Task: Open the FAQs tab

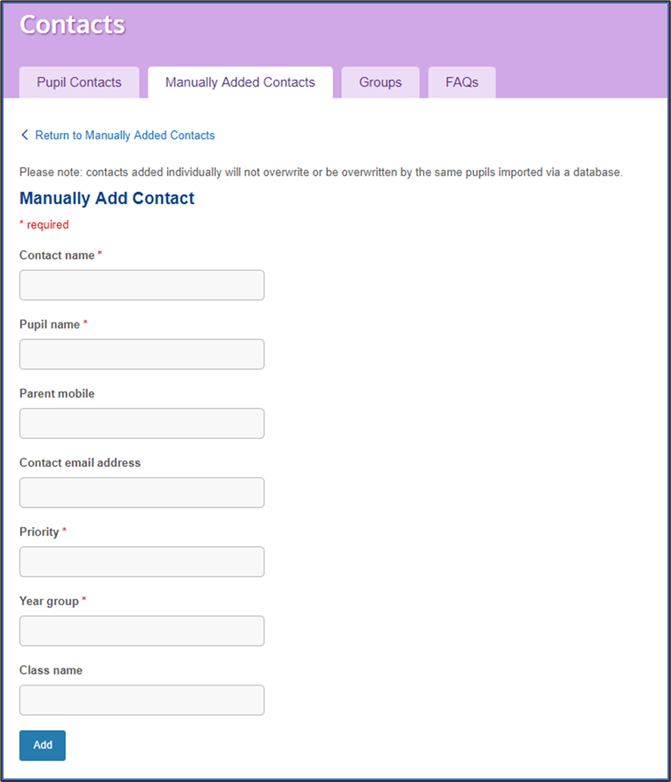Action: tap(462, 82)
